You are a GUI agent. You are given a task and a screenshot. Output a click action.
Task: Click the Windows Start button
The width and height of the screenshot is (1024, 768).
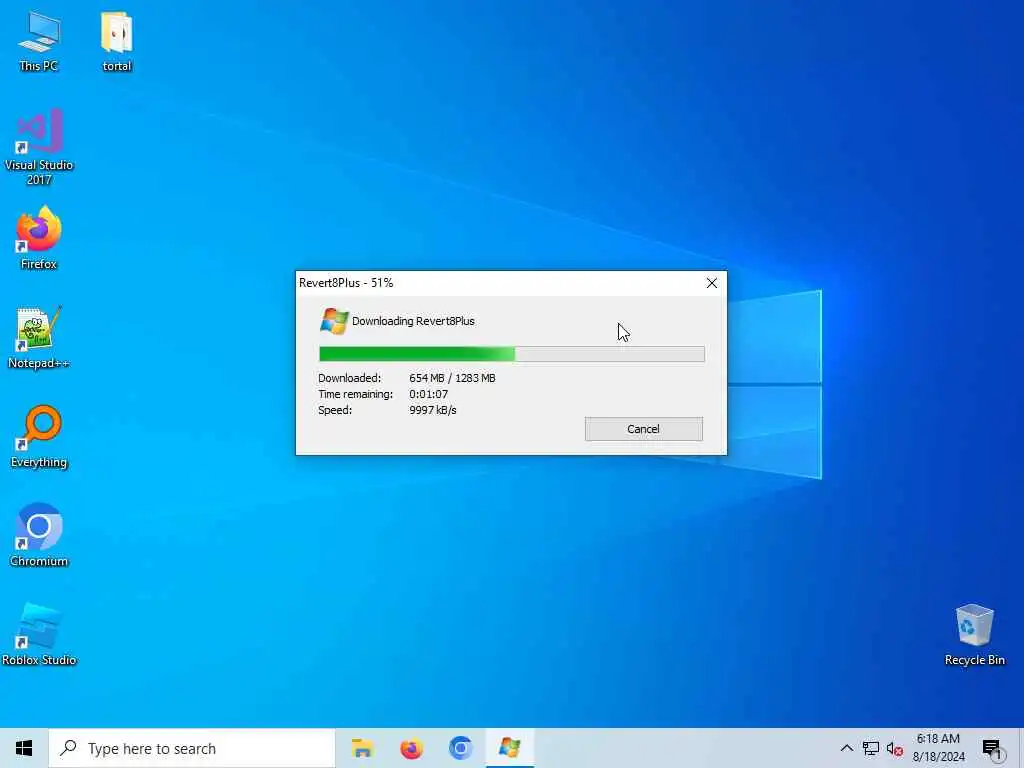(x=24, y=748)
